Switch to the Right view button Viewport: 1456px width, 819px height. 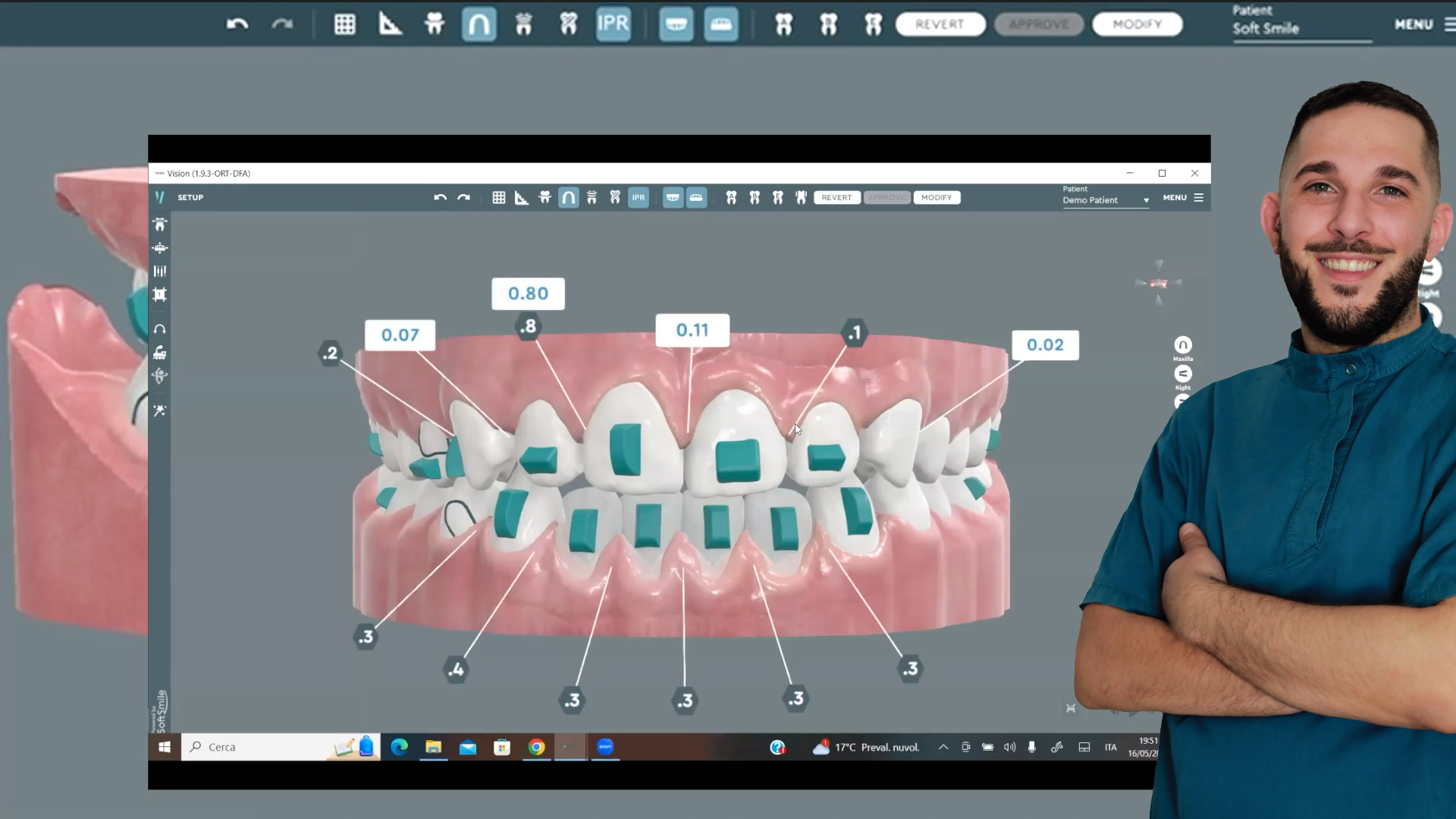pyautogui.click(x=1183, y=374)
